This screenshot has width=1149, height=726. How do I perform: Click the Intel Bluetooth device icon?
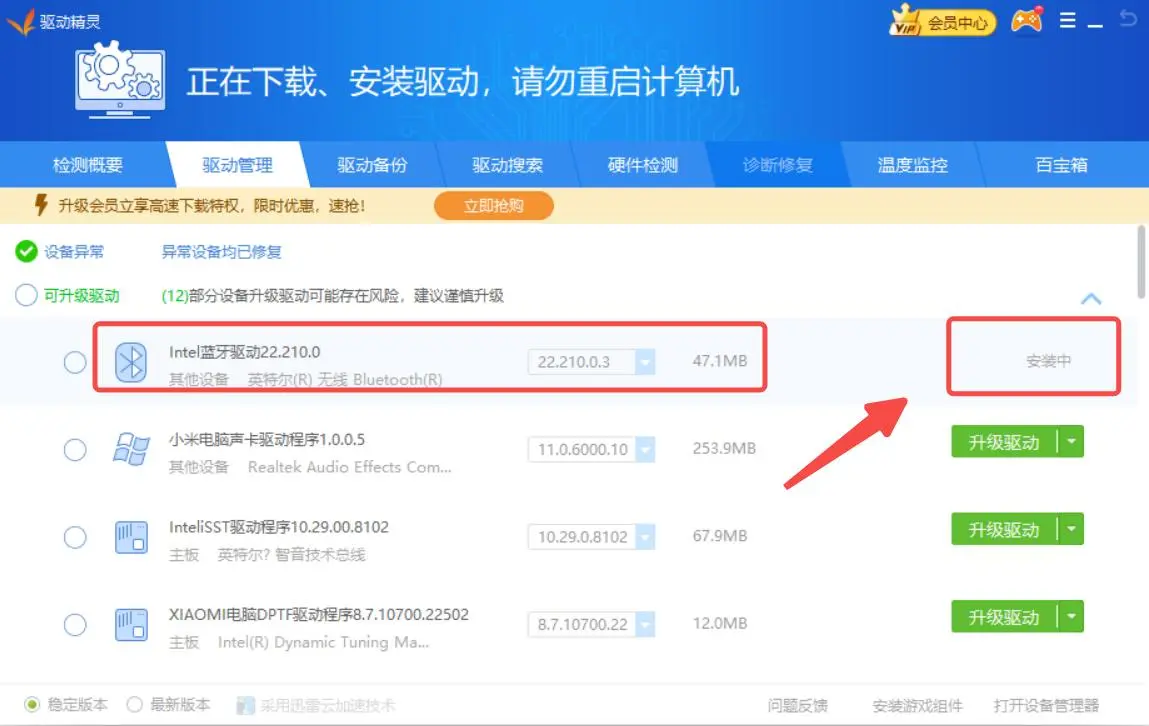click(130, 362)
